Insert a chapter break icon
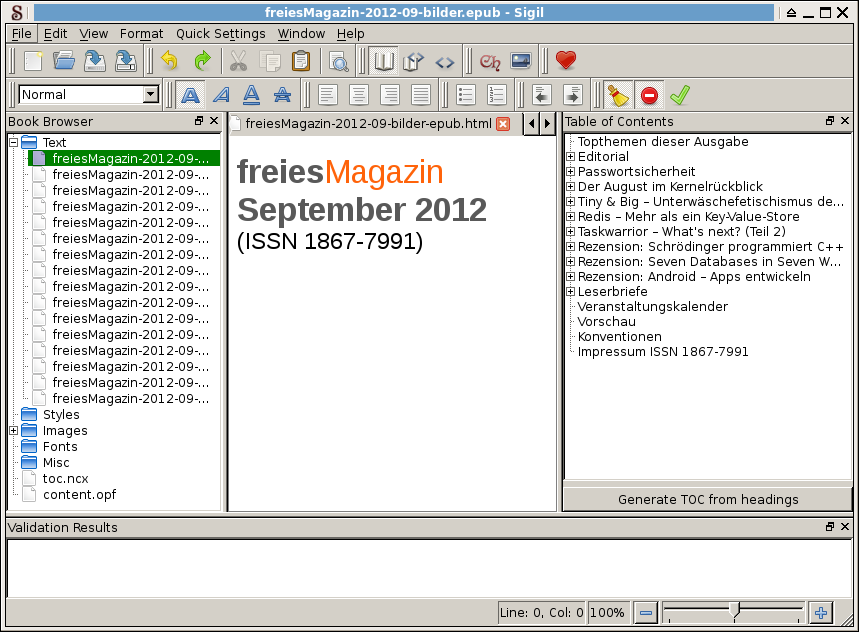 (x=490, y=62)
